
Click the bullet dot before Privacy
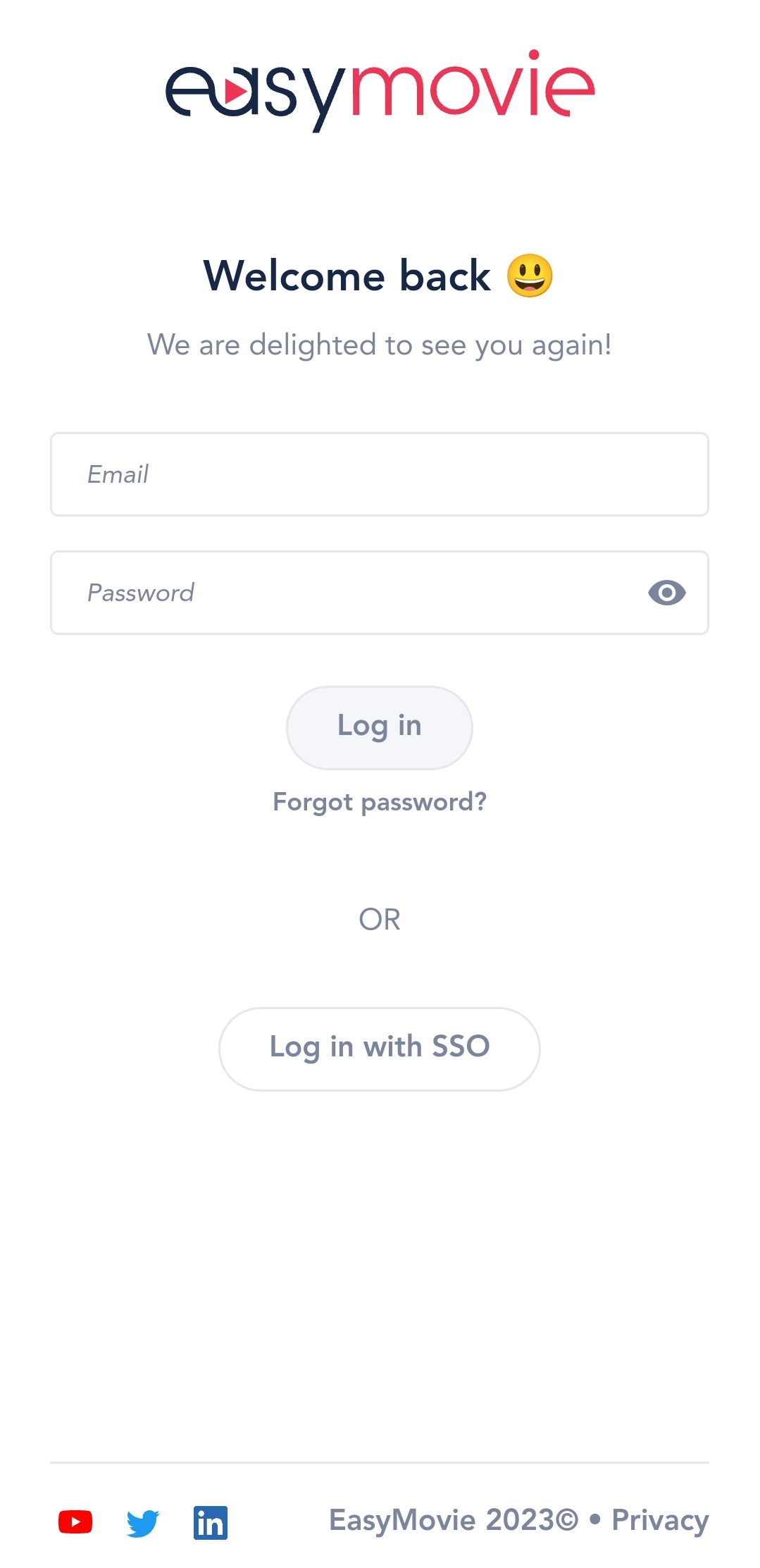click(595, 1519)
